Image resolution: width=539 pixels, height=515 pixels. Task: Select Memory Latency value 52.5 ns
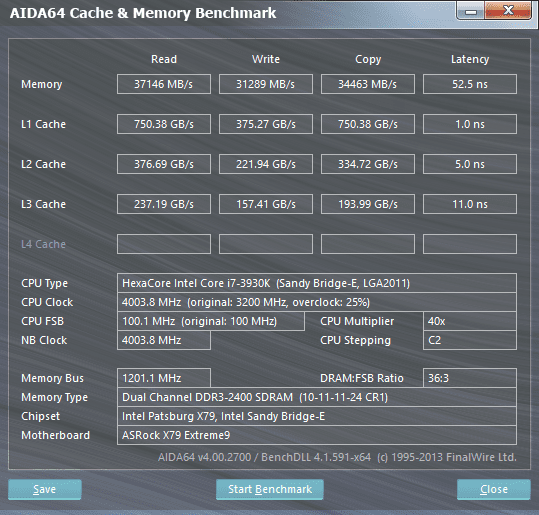(470, 84)
